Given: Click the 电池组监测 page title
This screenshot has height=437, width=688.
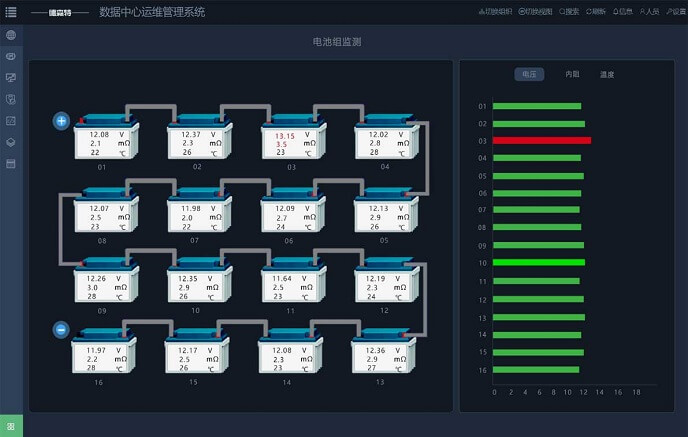Looking at the screenshot, I should pyautogui.click(x=337, y=42).
